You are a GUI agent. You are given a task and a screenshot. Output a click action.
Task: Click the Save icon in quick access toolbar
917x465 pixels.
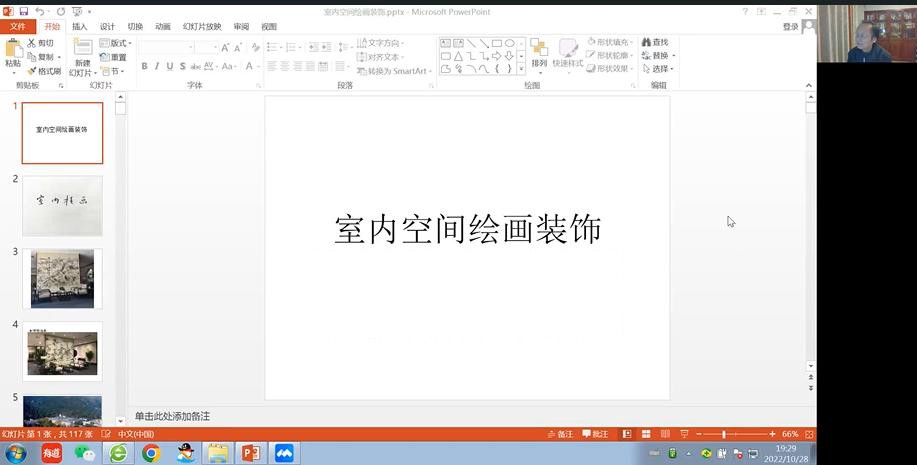click(24, 11)
